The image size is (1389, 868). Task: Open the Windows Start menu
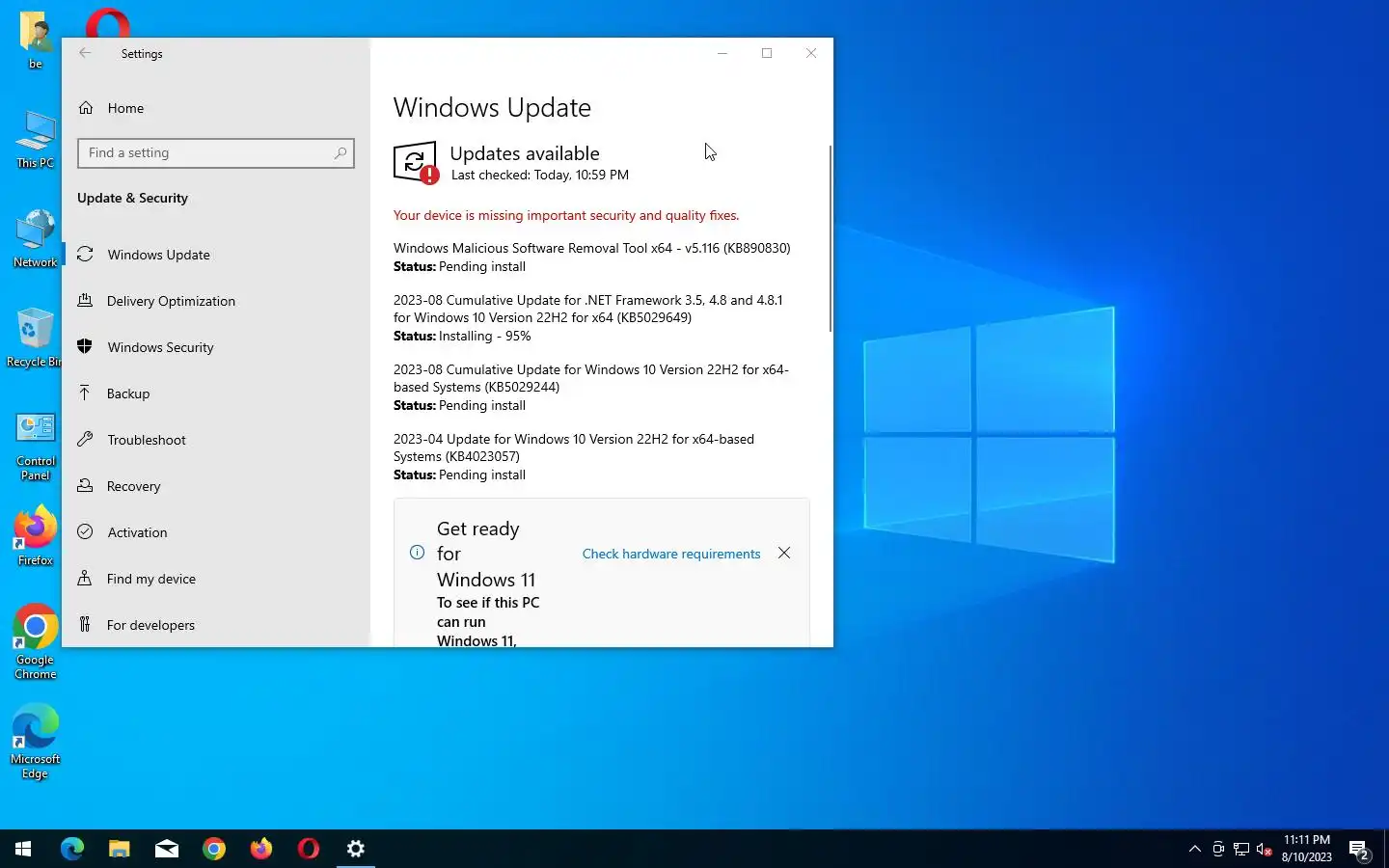point(23,849)
